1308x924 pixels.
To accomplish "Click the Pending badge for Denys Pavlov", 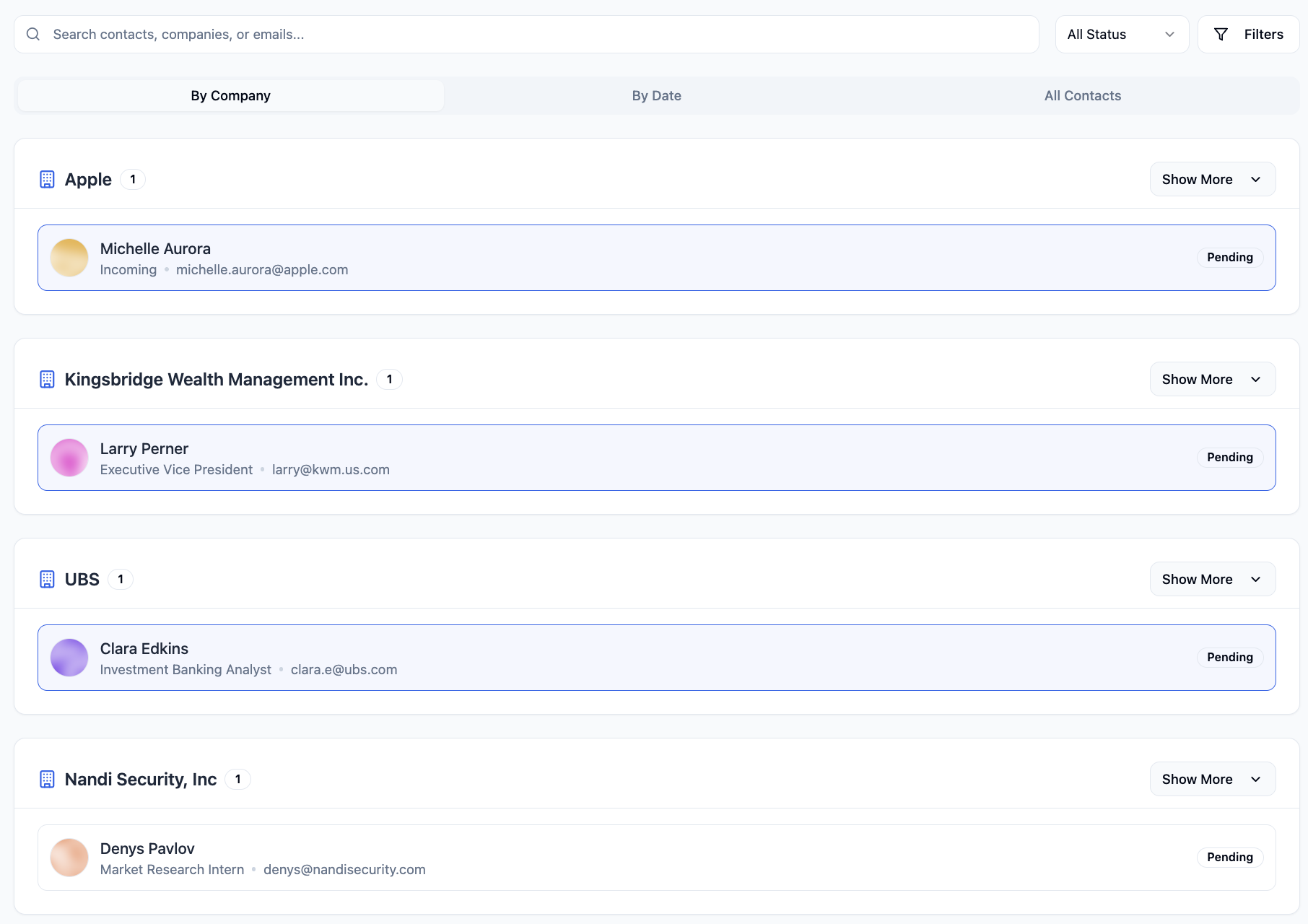I will coord(1229,857).
